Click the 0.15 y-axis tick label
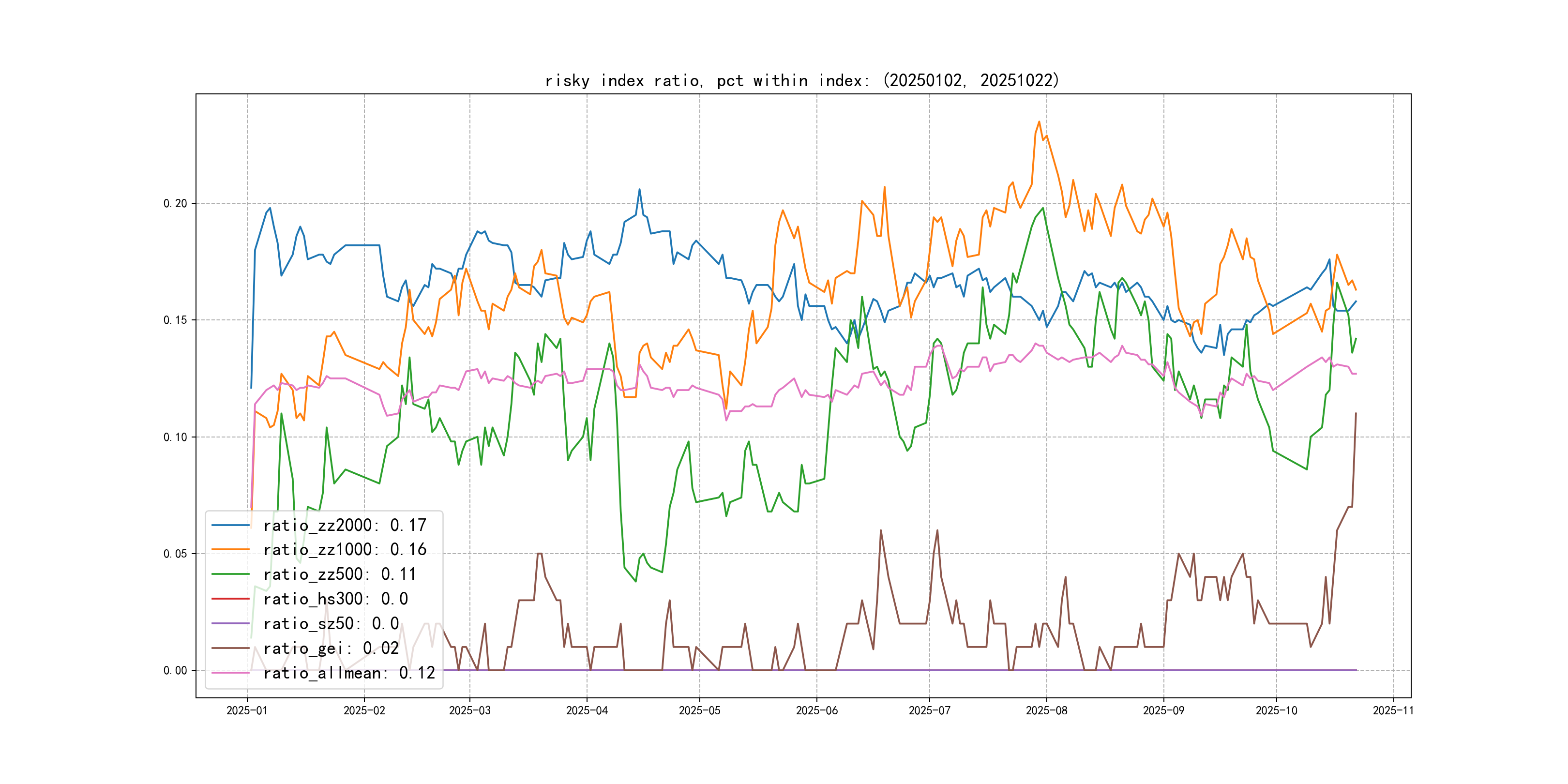The width and height of the screenshot is (1568, 784). [x=175, y=320]
